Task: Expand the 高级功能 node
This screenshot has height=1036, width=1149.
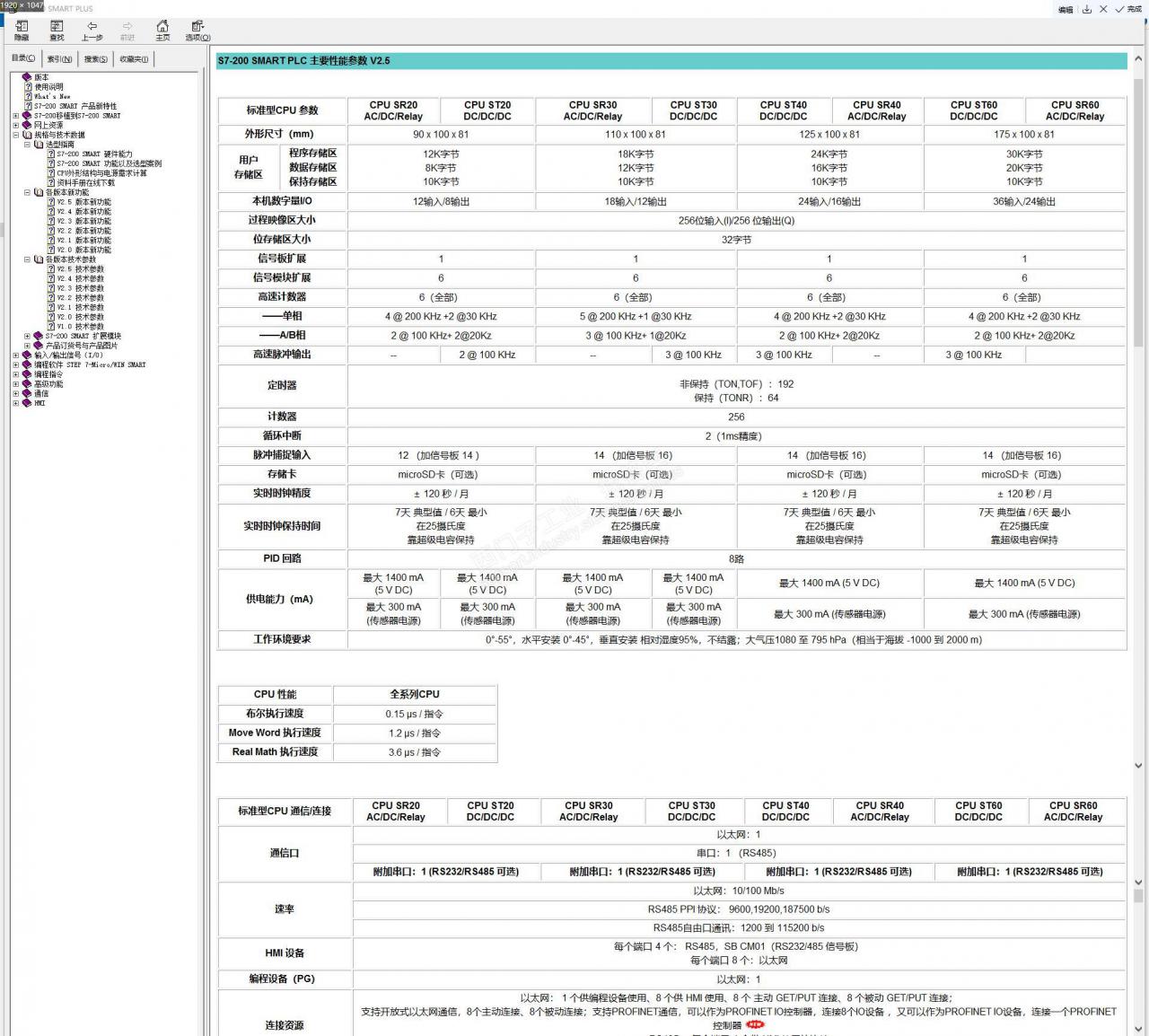Action: coord(15,383)
